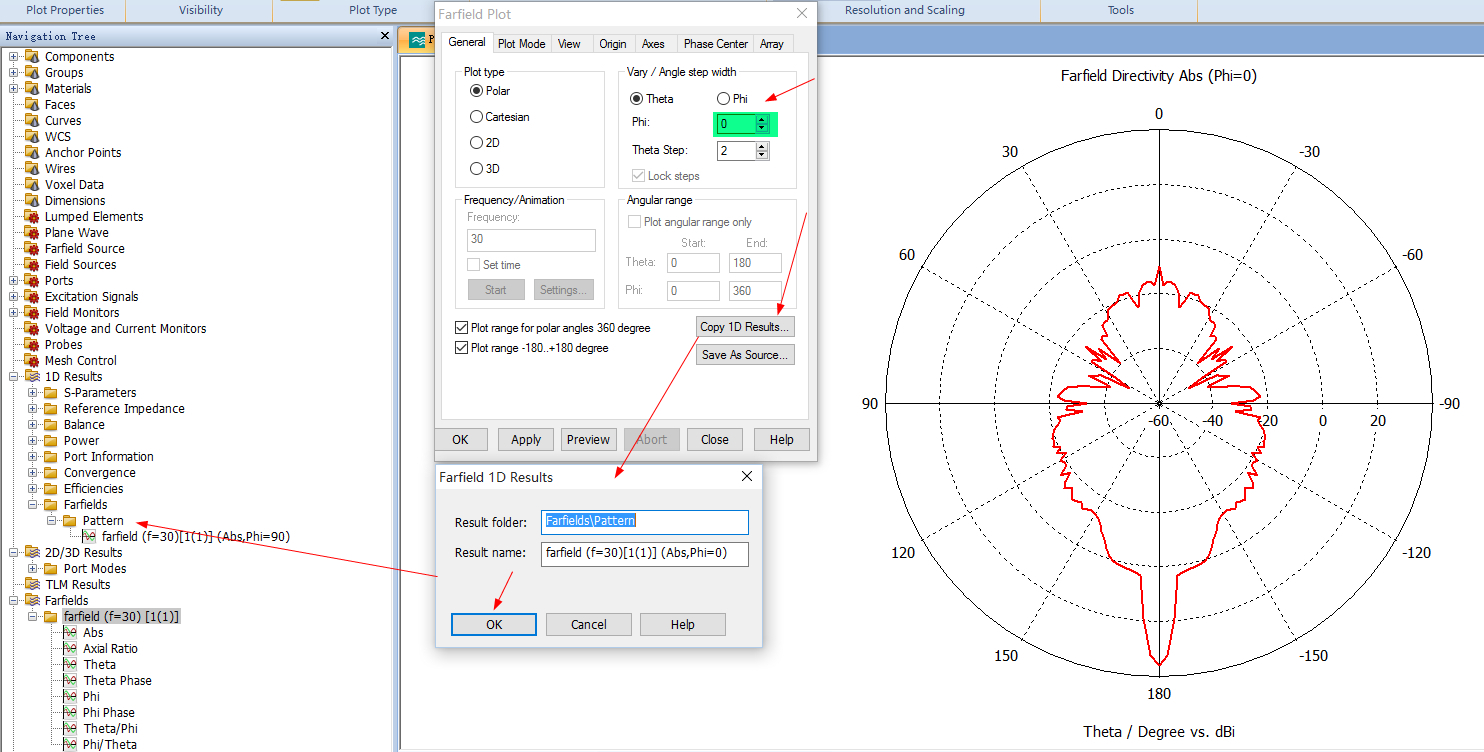The image size is (1484, 752).
Task: Click the Lumped Elements folder icon
Action: 32,217
